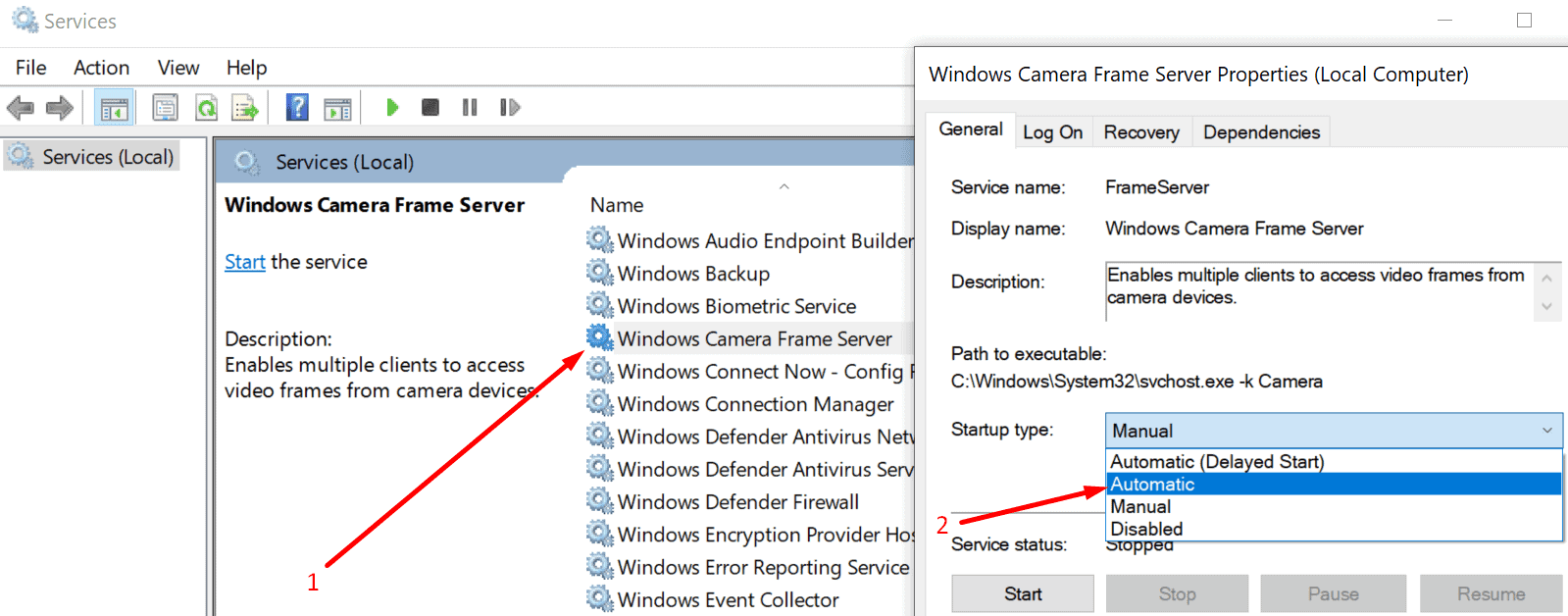Open the Startup type combo box
The width and height of the screenshot is (1568, 616).
(x=1334, y=431)
